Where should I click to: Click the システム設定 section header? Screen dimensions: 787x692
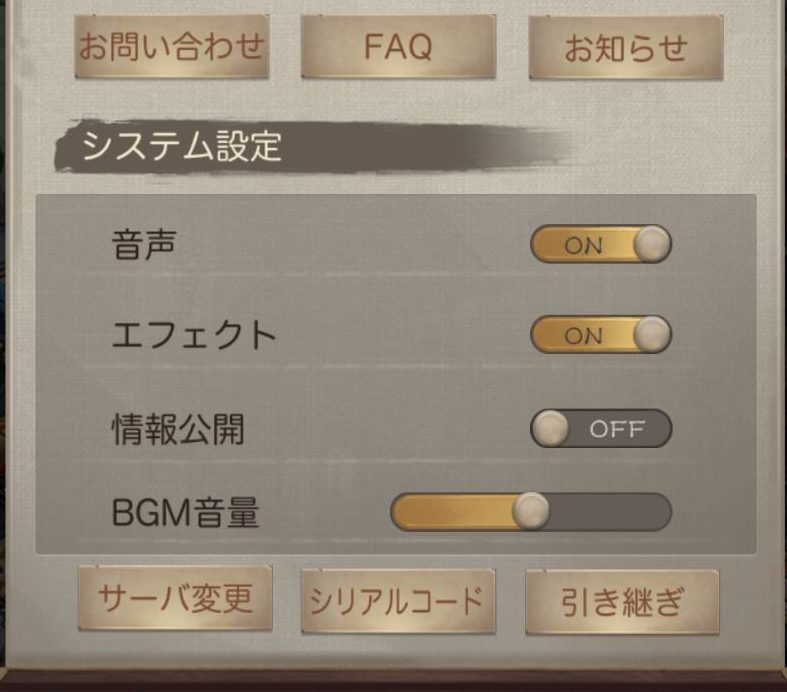click(x=181, y=146)
